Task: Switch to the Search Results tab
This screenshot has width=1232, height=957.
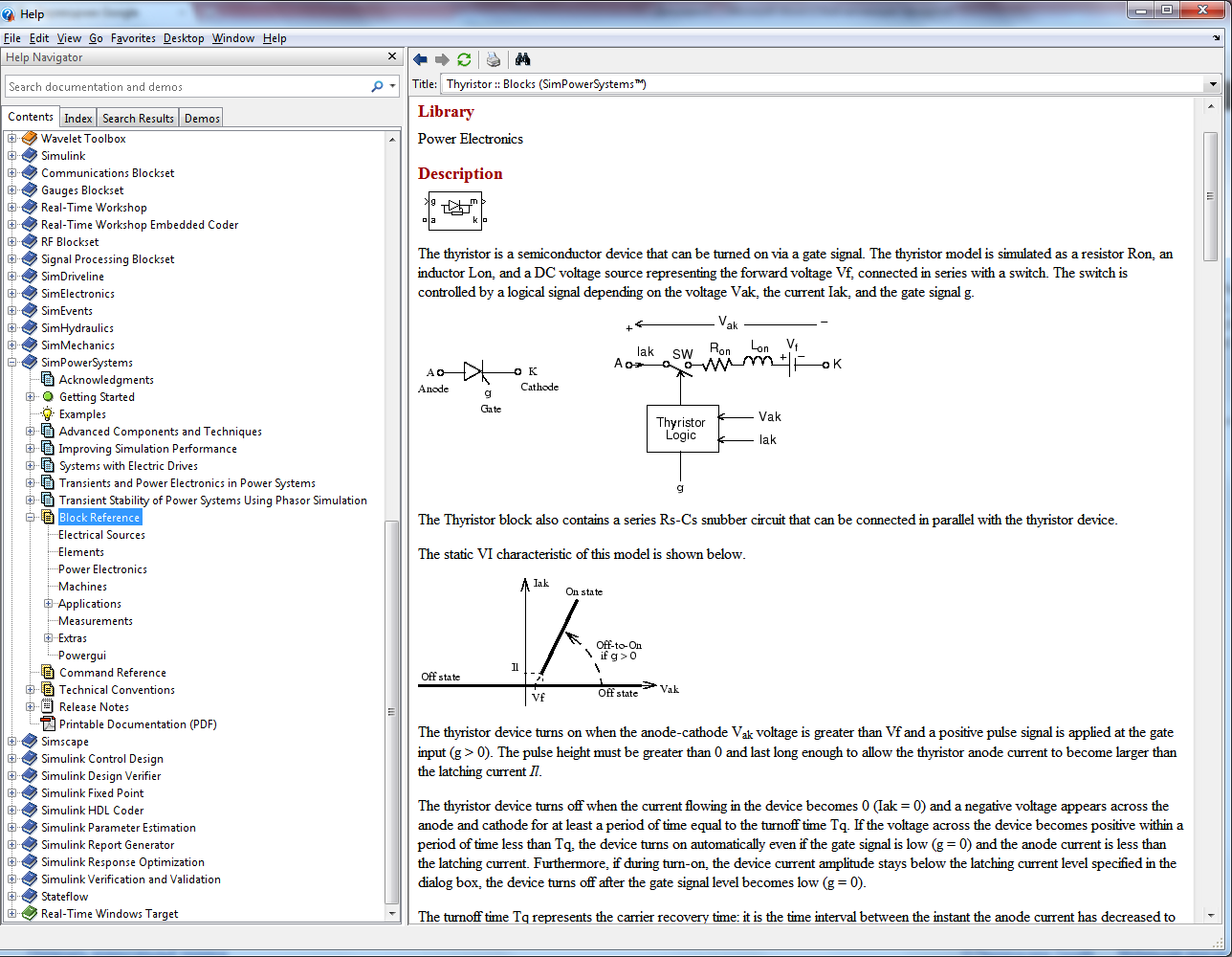Action: click(138, 118)
